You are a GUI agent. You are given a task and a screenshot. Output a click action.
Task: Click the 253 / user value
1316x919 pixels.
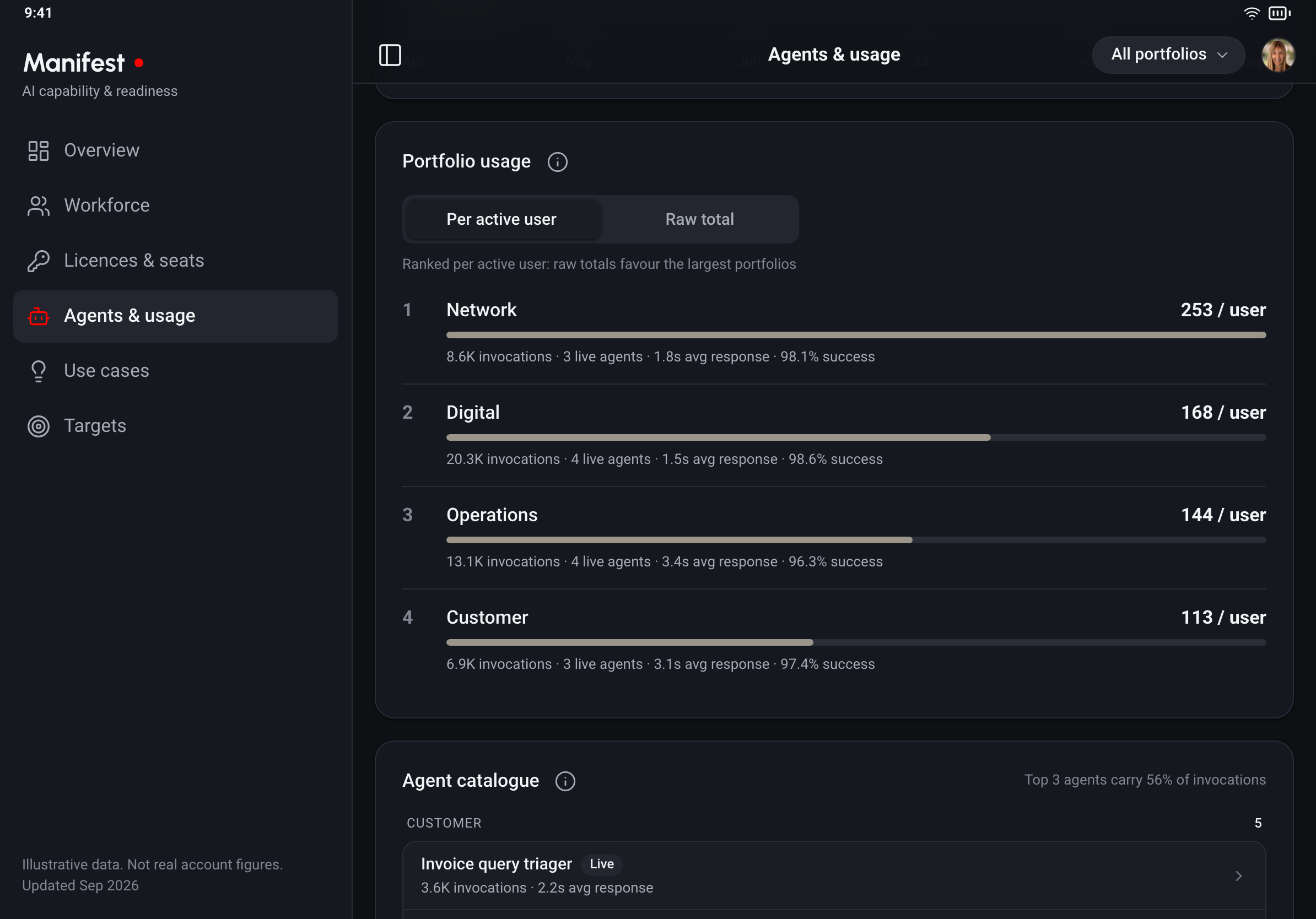[x=1223, y=310]
